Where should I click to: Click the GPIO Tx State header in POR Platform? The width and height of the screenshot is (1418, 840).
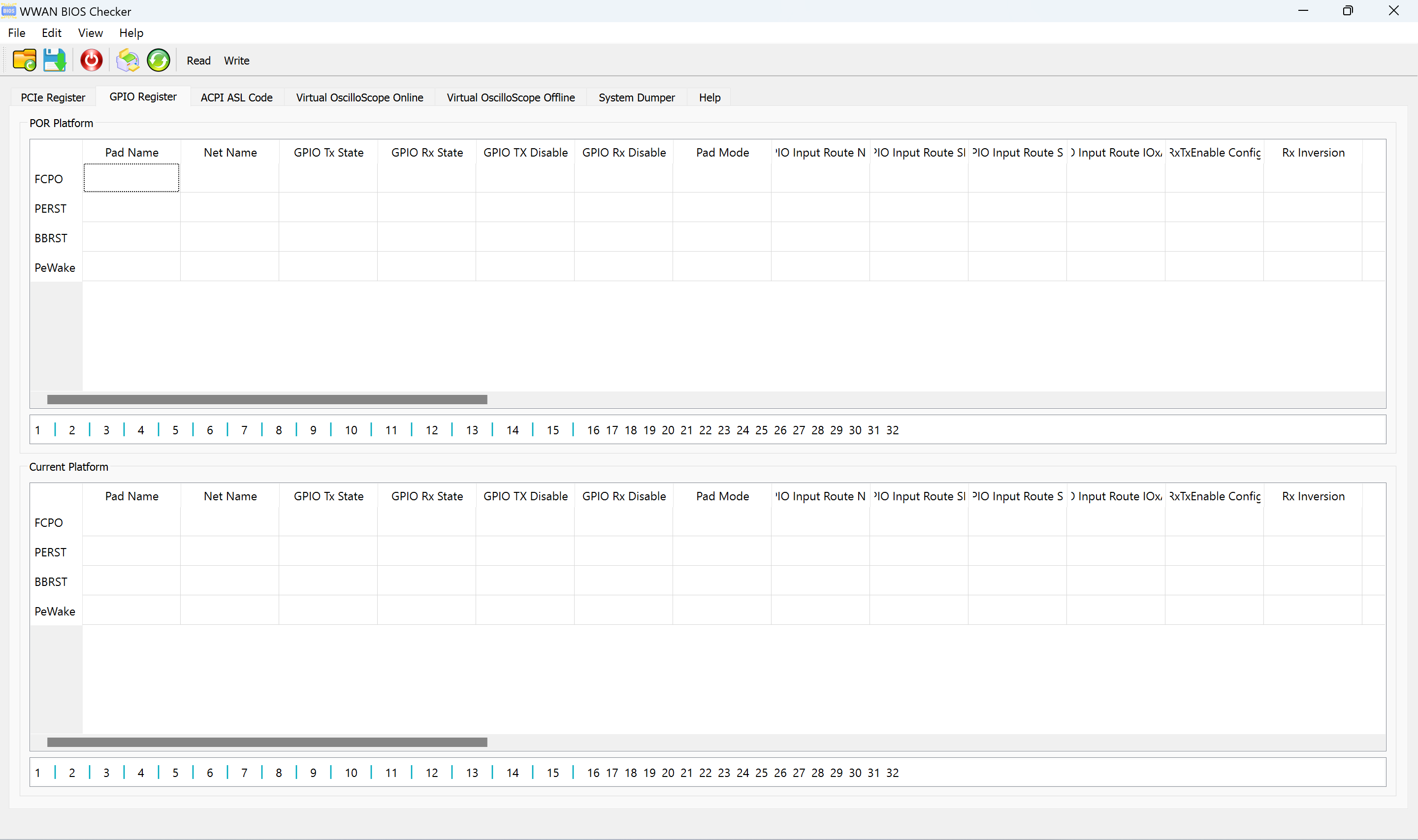(328, 152)
